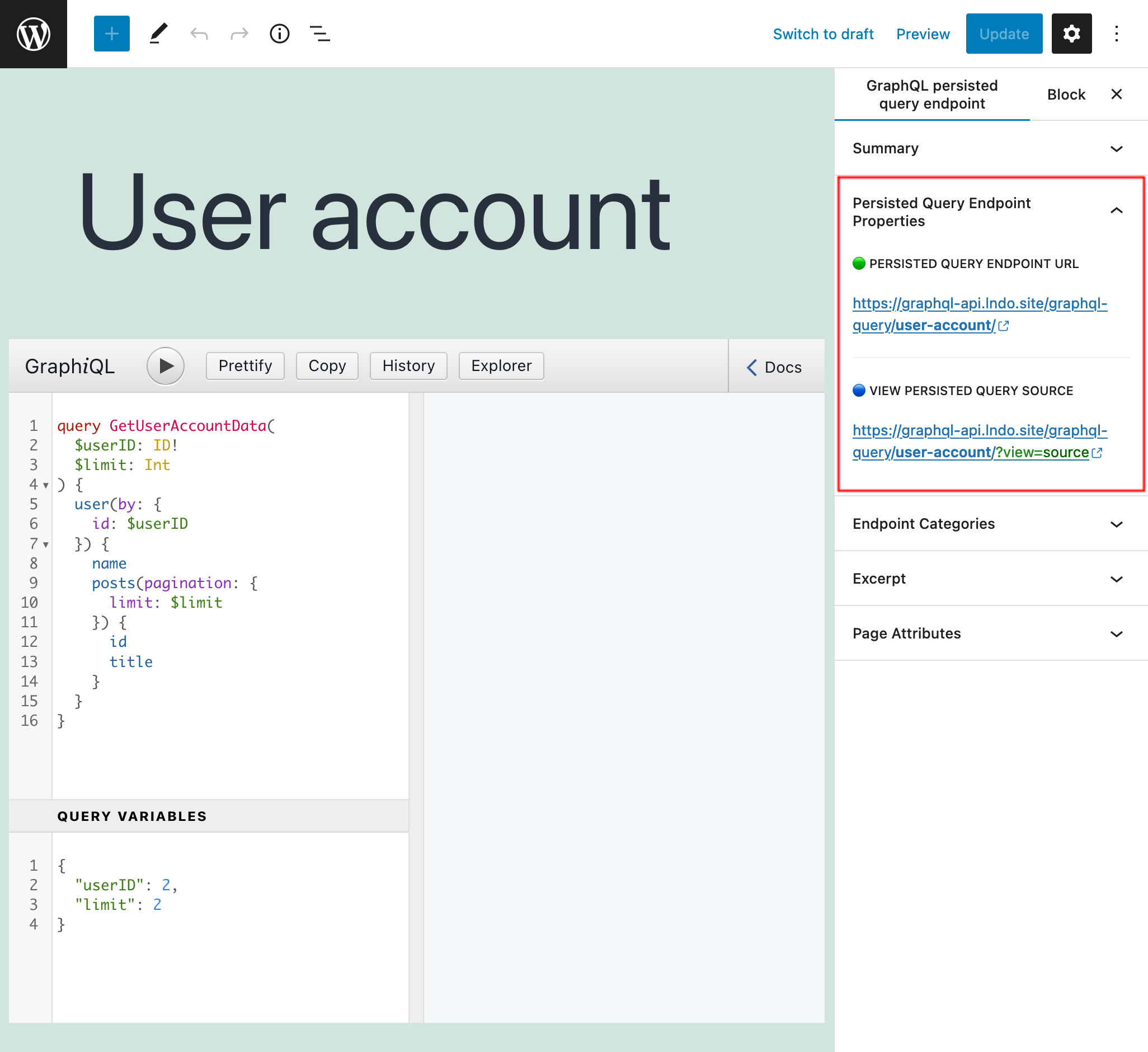Click the PERSISTED QUERY ENDPOINT URL label
The height and width of the screenshot is (1052, 1148).
click(974, 264)
